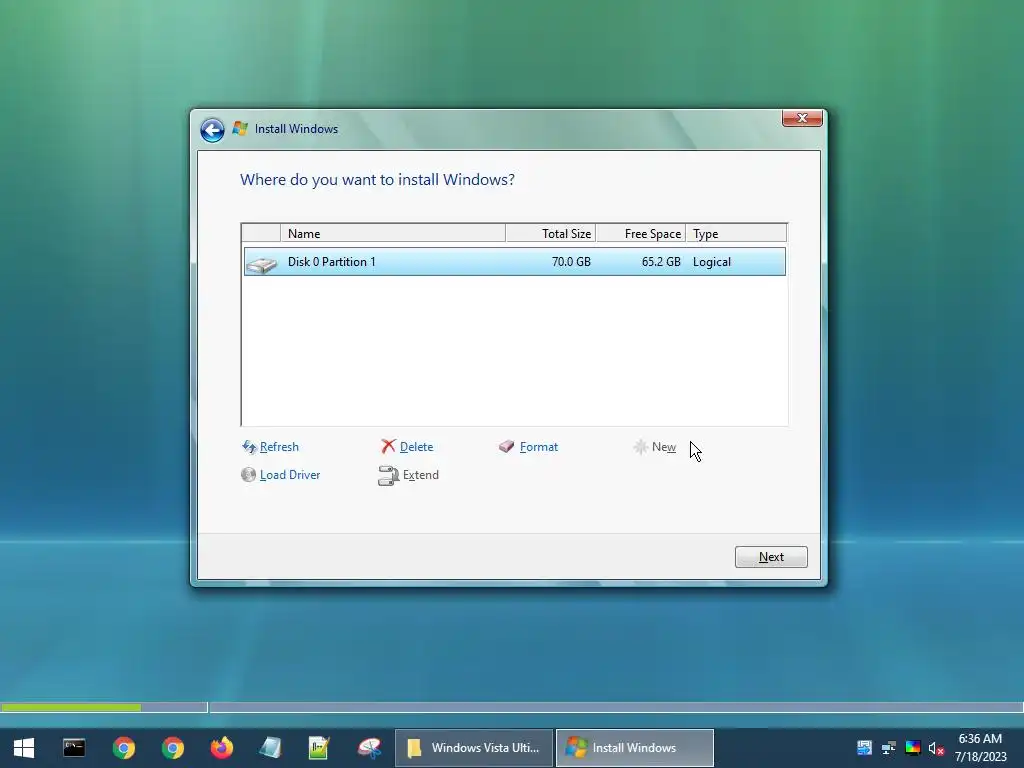This screenshot has width=1024, height=768.
Task: Click the muted volume tray icon
Action: (x=936, y=748)
